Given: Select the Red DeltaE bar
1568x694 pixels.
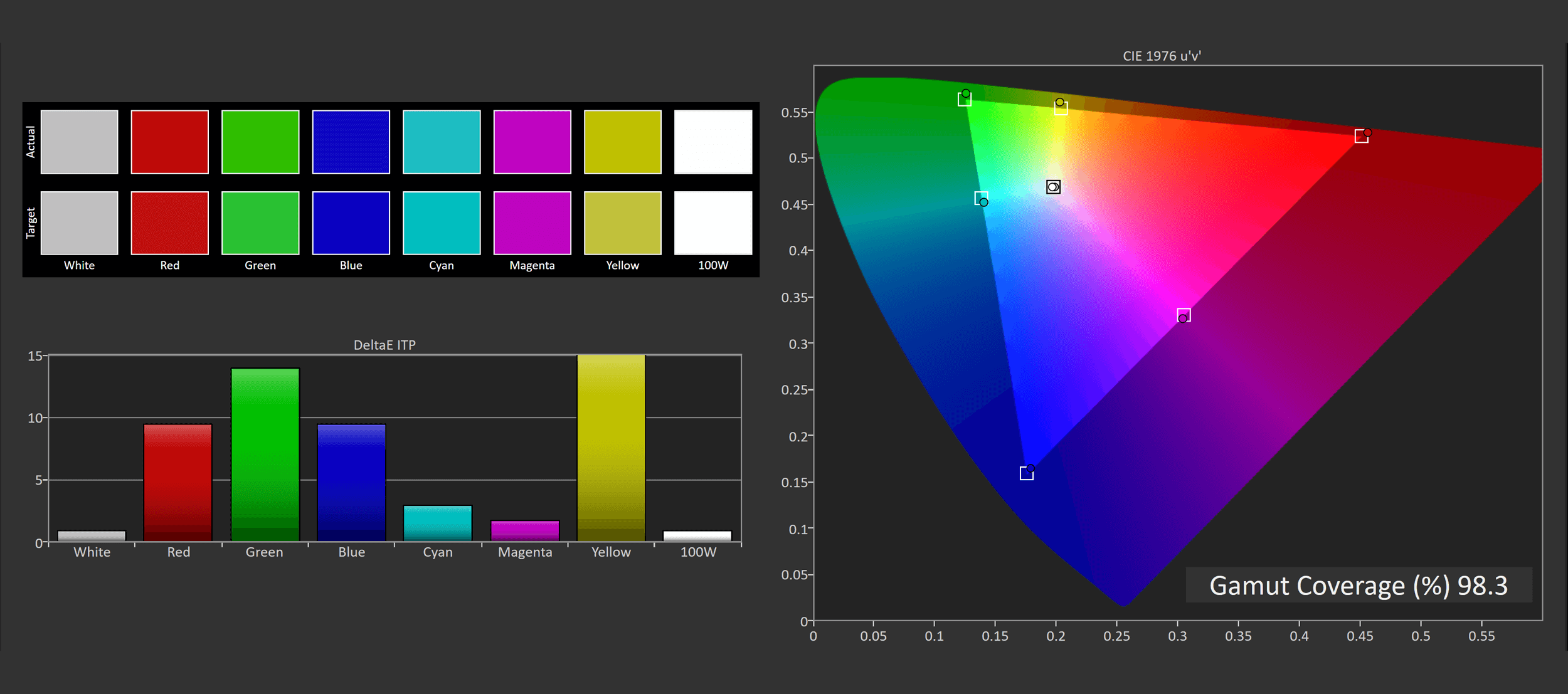Looking at the screenshot, I should 177,483.
